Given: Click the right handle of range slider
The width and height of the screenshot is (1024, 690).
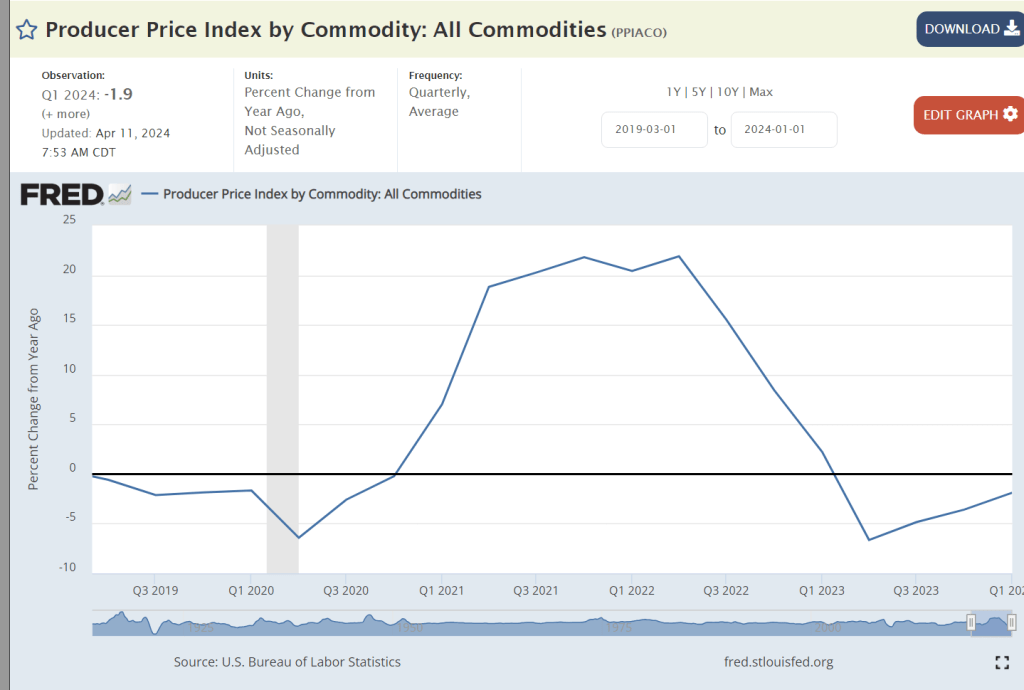Looking at the screenshot, I should coord(1011,623).
